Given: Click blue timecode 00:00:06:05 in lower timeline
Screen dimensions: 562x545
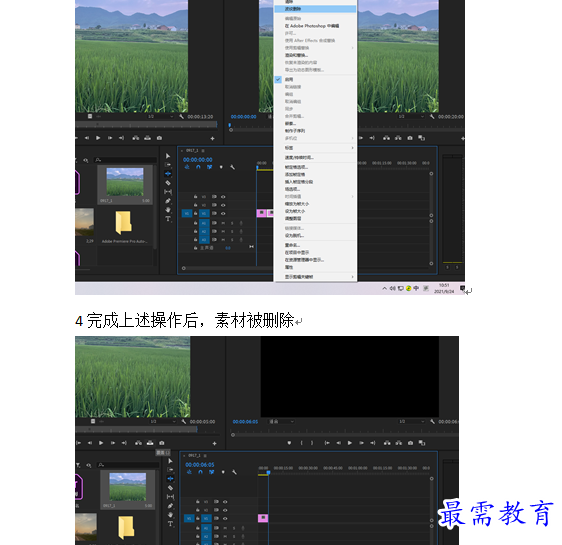Looking at the screenshot, I should 200,465.
